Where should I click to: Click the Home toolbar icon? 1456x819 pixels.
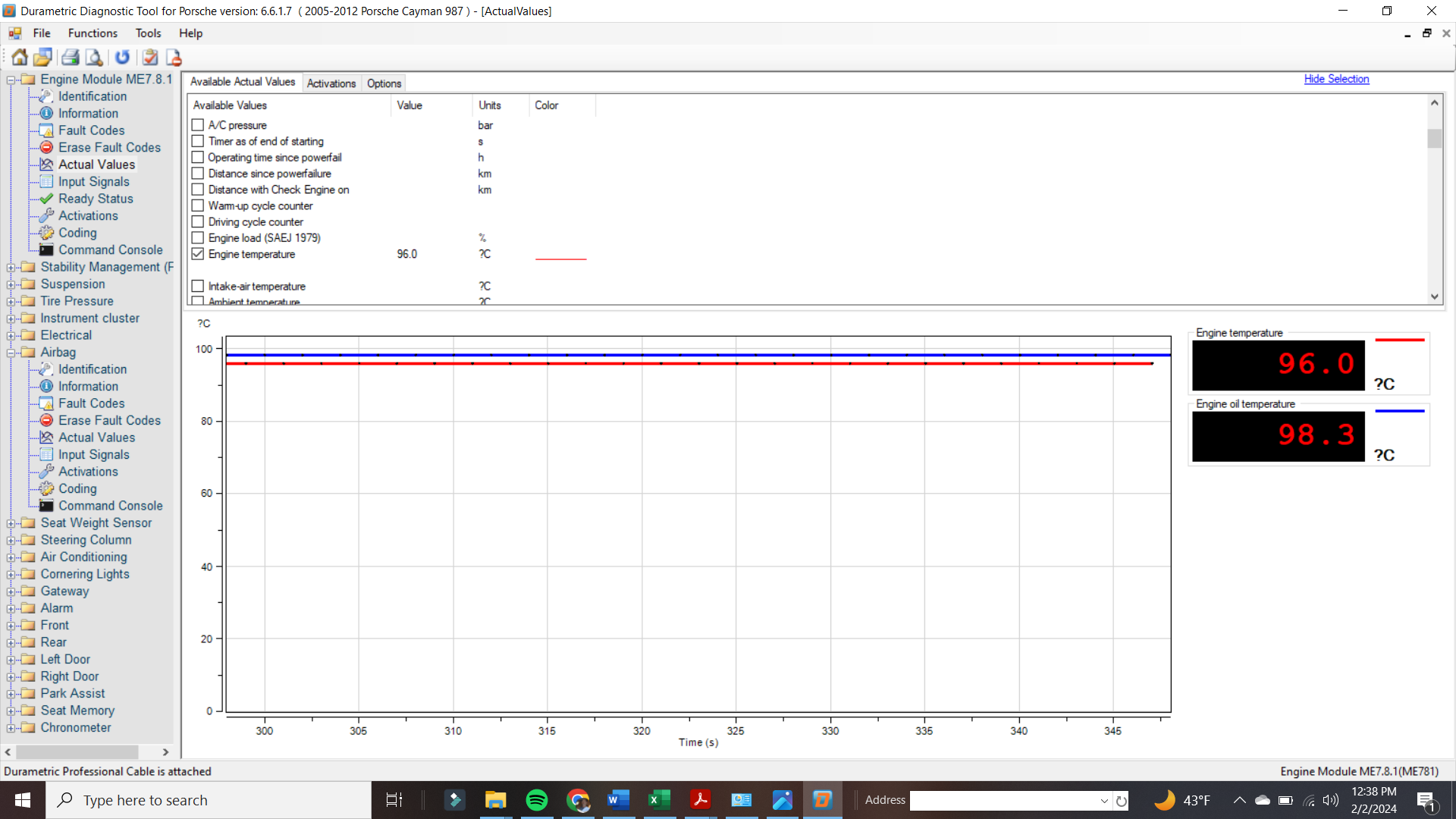20,57
